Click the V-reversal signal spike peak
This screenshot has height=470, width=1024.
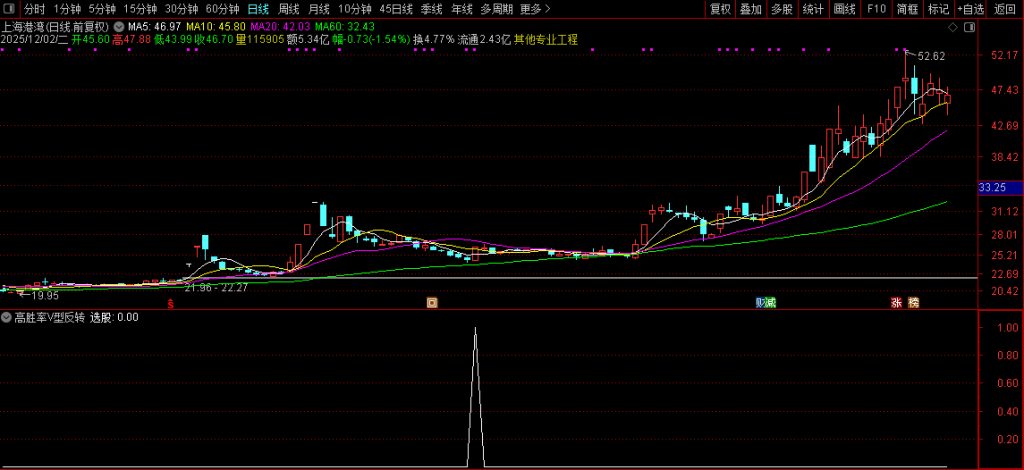(x=475, y=329)
